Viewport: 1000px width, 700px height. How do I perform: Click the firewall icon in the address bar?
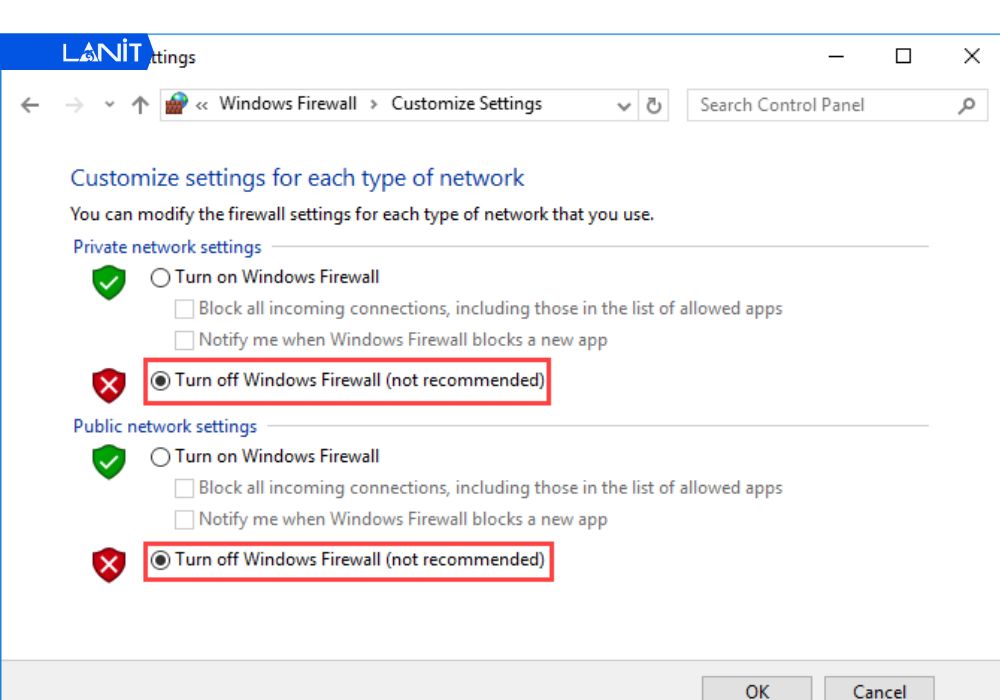click(x=177, y=104)
